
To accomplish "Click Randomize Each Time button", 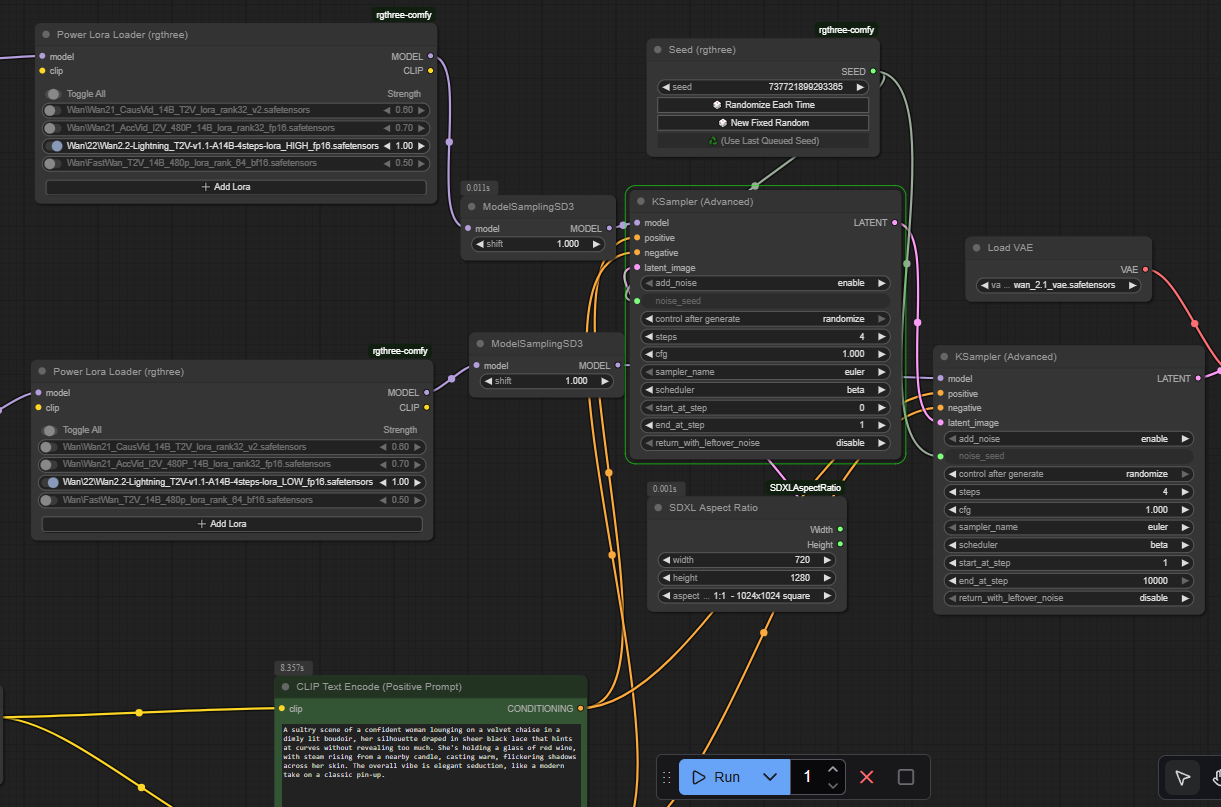I will tap(763, 105).
